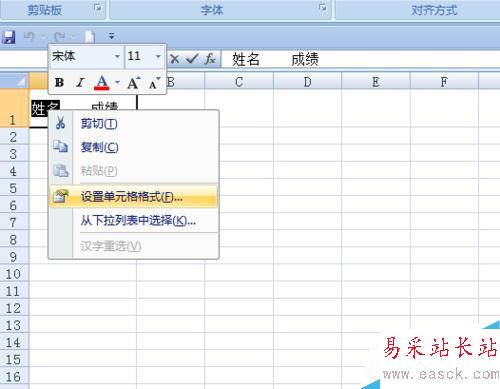
Task: Select column D header
Action: point(307,82)
